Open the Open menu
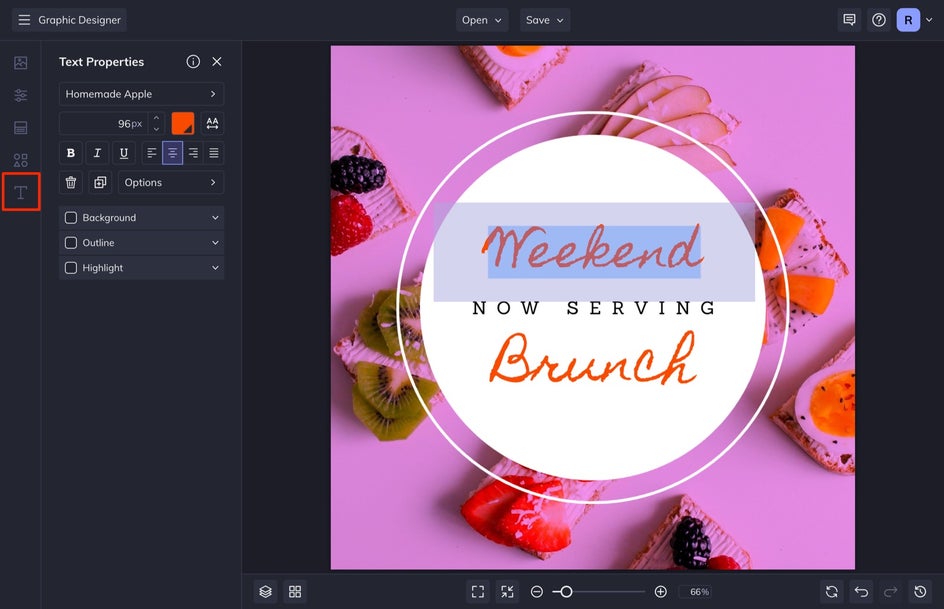The width and height of the screenshot is (944, 609). (483, 20)
